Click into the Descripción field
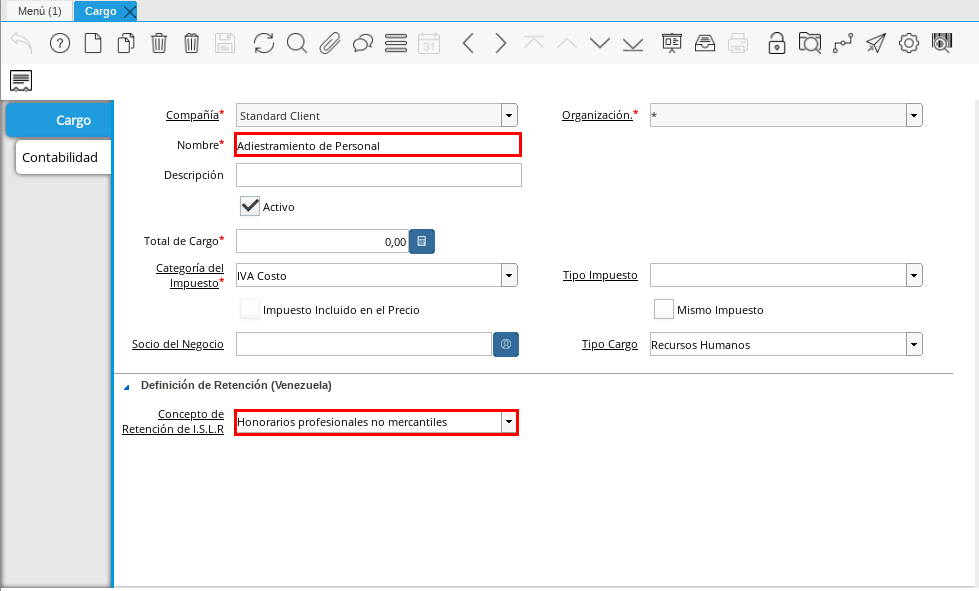979x591 pixels. [378, 175]
